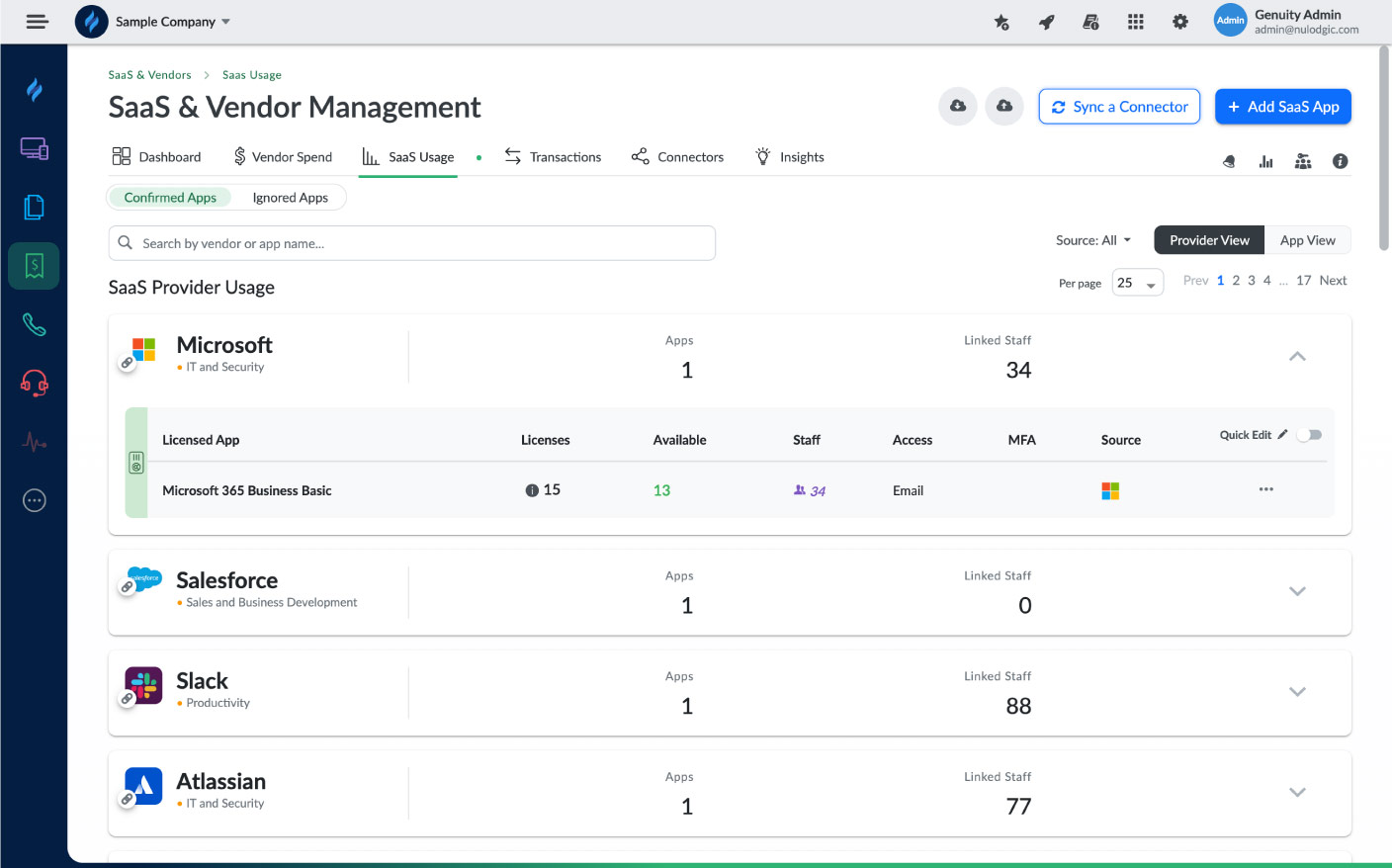Screen dimensions: 1392x868
Task: Open the devices monitor icon in the sidebar
Action: (35, 148)
